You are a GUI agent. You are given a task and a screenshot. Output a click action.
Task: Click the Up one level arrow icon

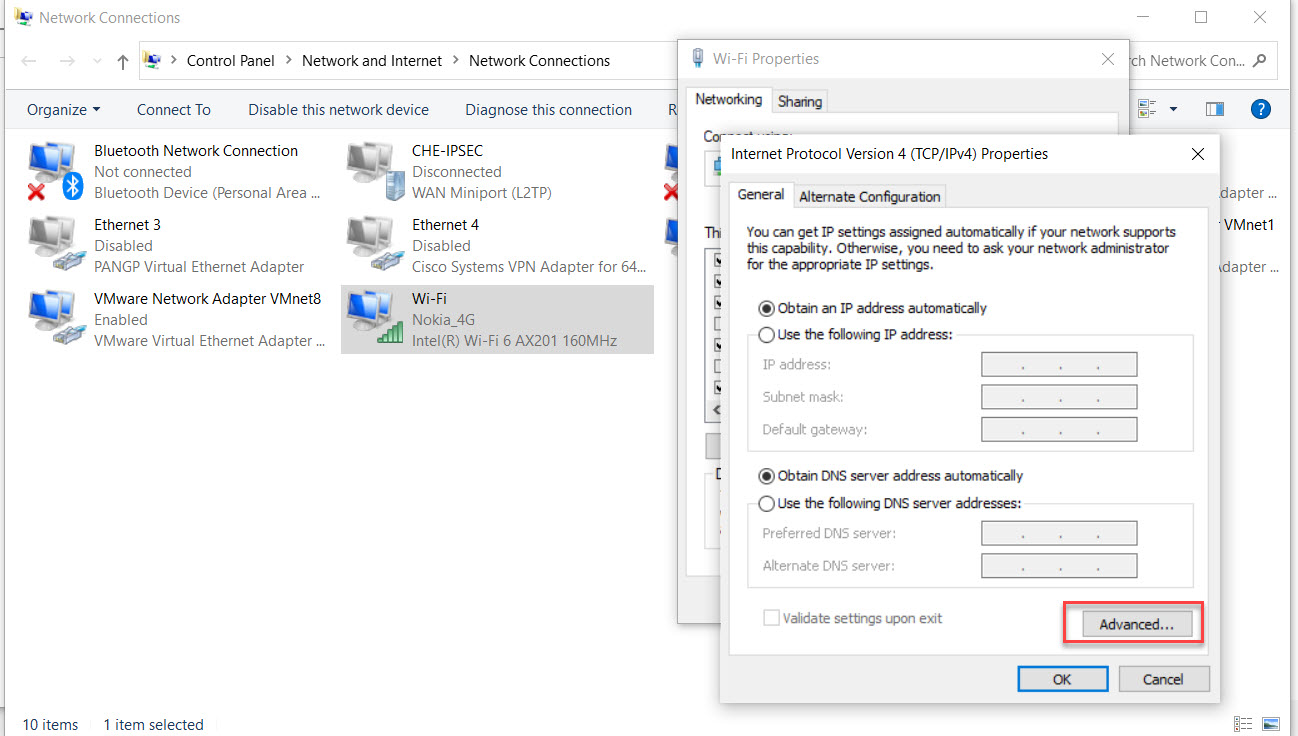(122, 61)
